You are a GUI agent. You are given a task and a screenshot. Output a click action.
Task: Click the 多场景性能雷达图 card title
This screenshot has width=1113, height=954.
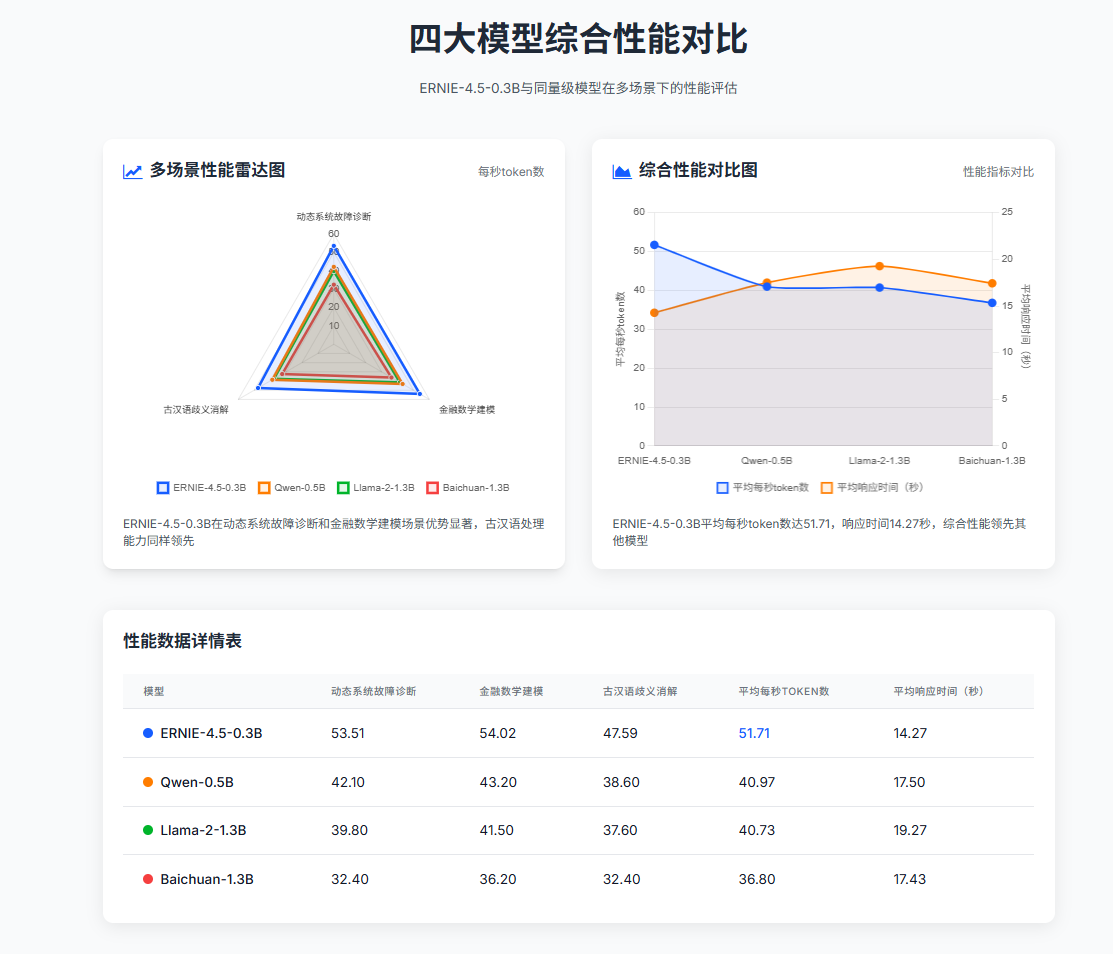click(x=217, y=170)
